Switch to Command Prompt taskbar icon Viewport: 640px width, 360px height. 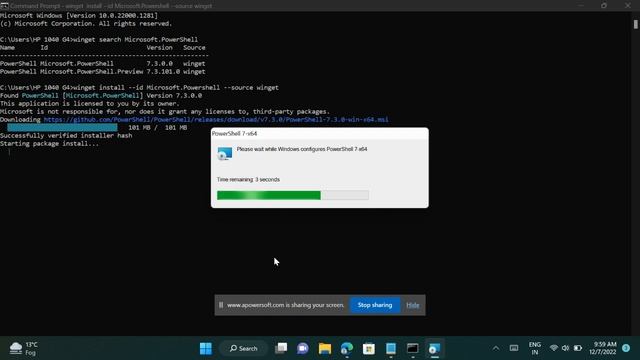413,348
